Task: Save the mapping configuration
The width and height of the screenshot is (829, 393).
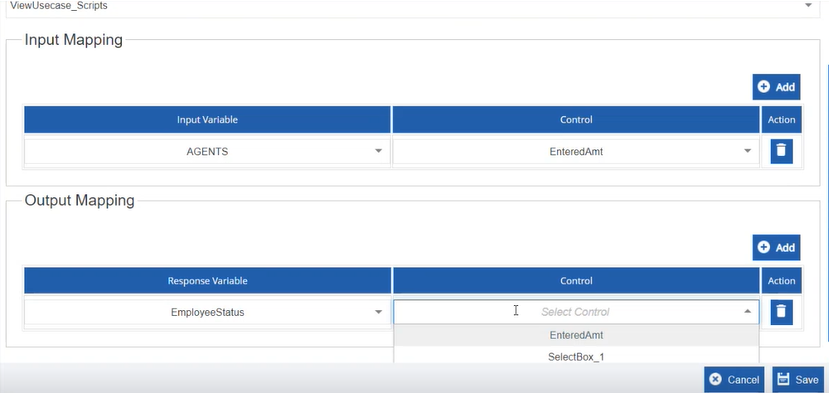Action: click(x=798, y=380)
